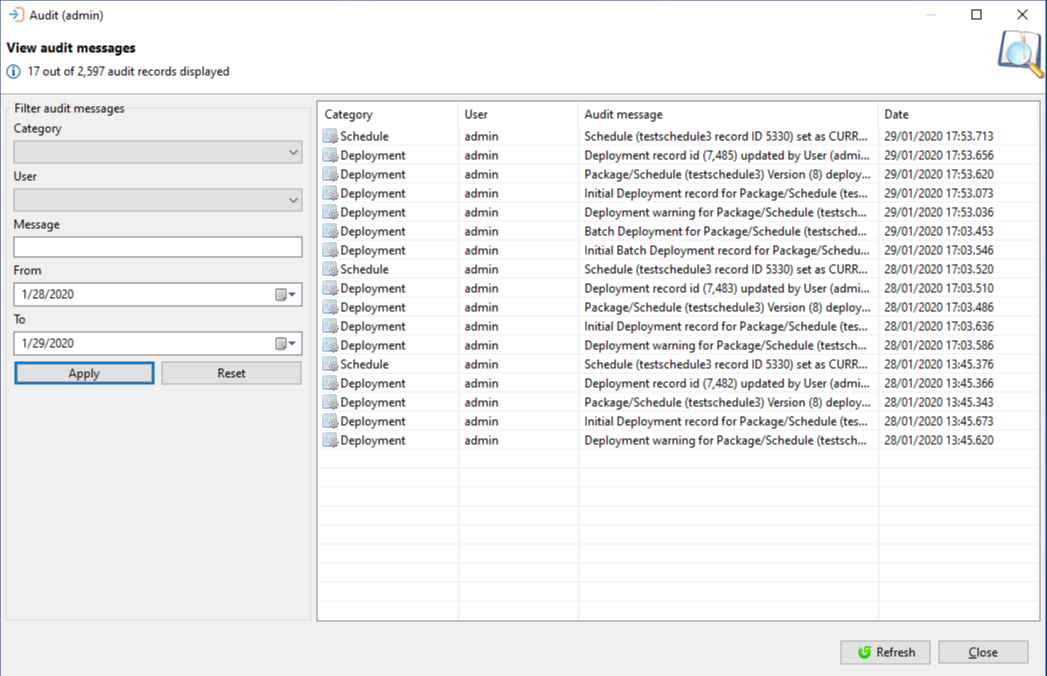Click date cell 29/01/2020 17:53.713
This screenshot has height=676, width=1047.
(x=938, y=136)
